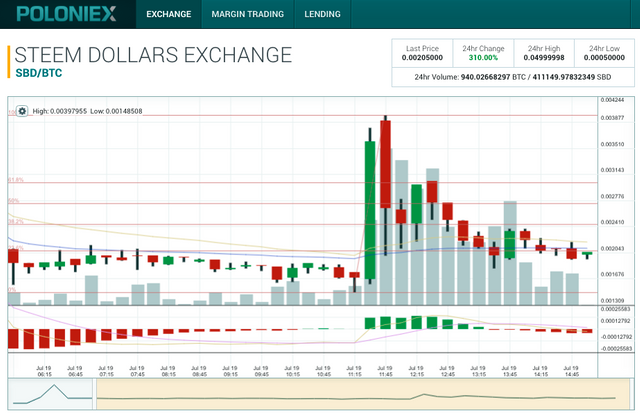Click the 24hr High value 0.04999998

click(544, 58)
